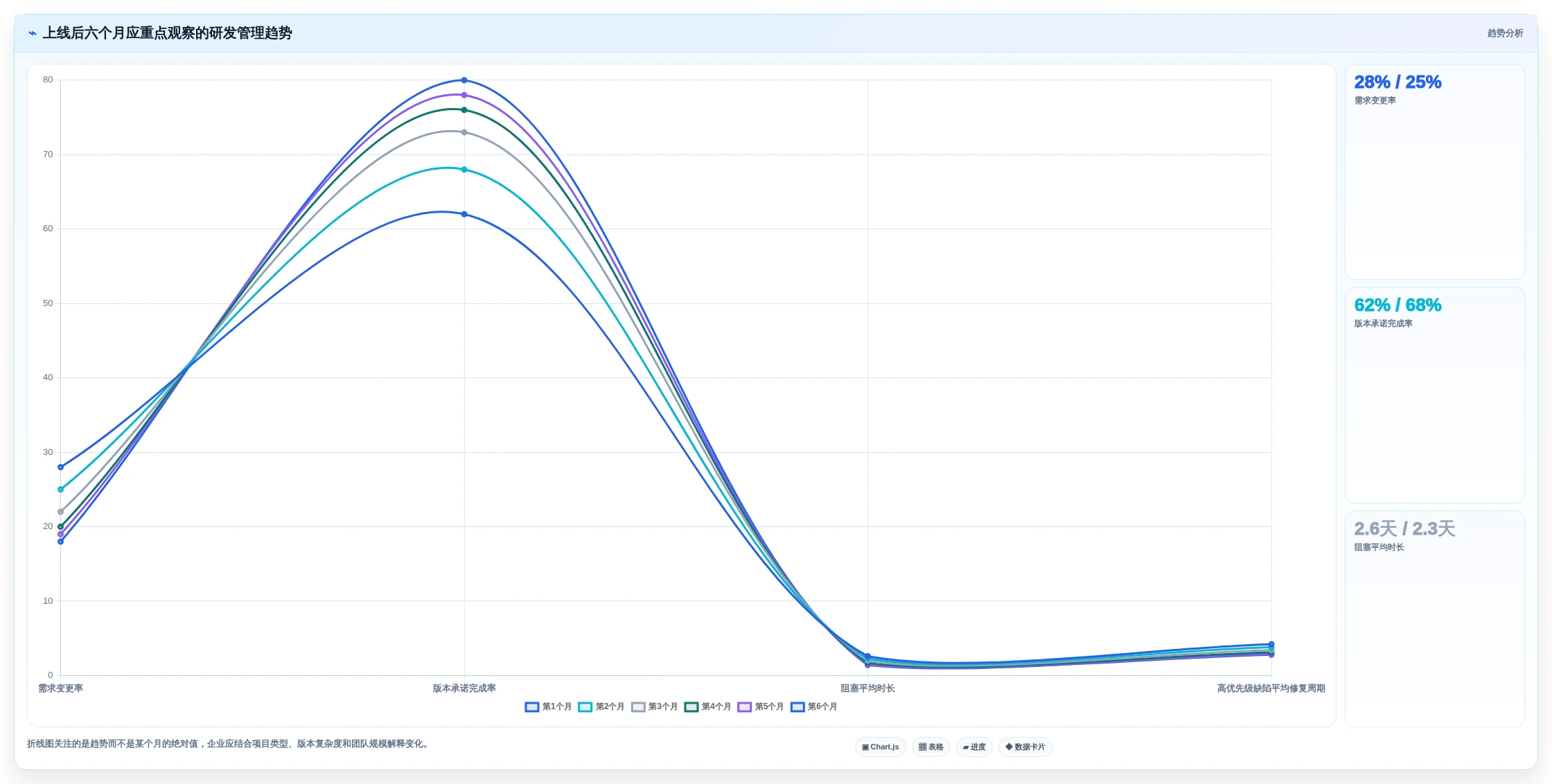Click the footer note starting with 折线图关注的是趋势

click(229, 744)
